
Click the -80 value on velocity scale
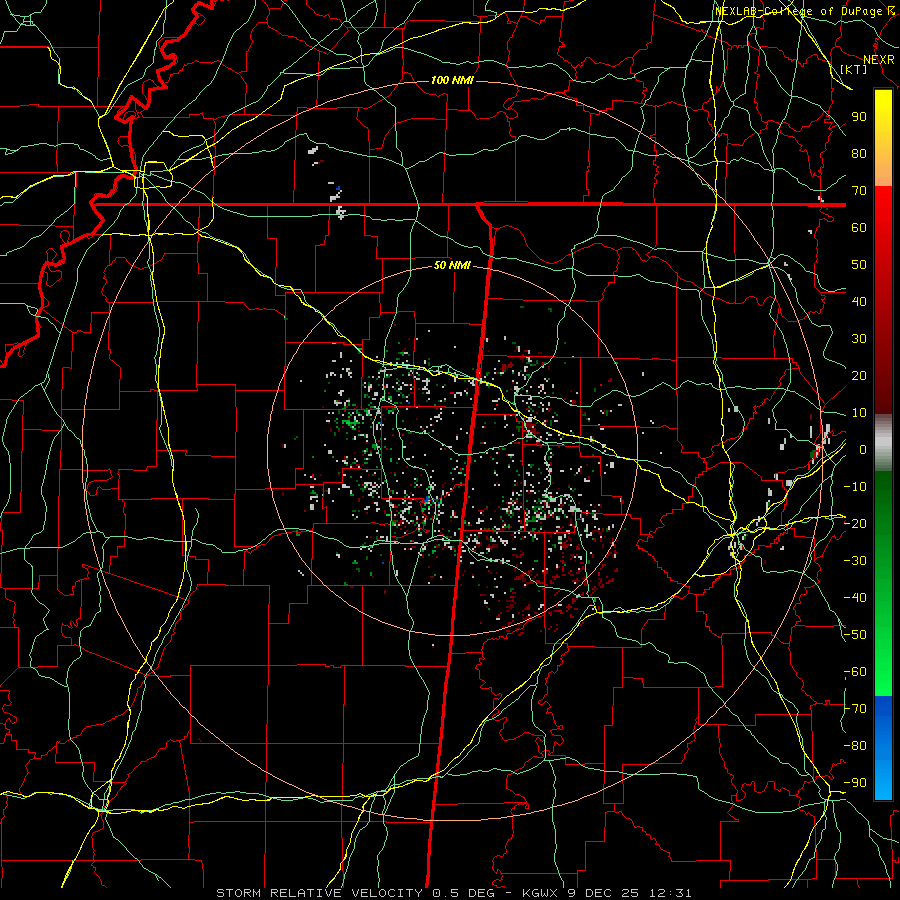click(855, 746)
